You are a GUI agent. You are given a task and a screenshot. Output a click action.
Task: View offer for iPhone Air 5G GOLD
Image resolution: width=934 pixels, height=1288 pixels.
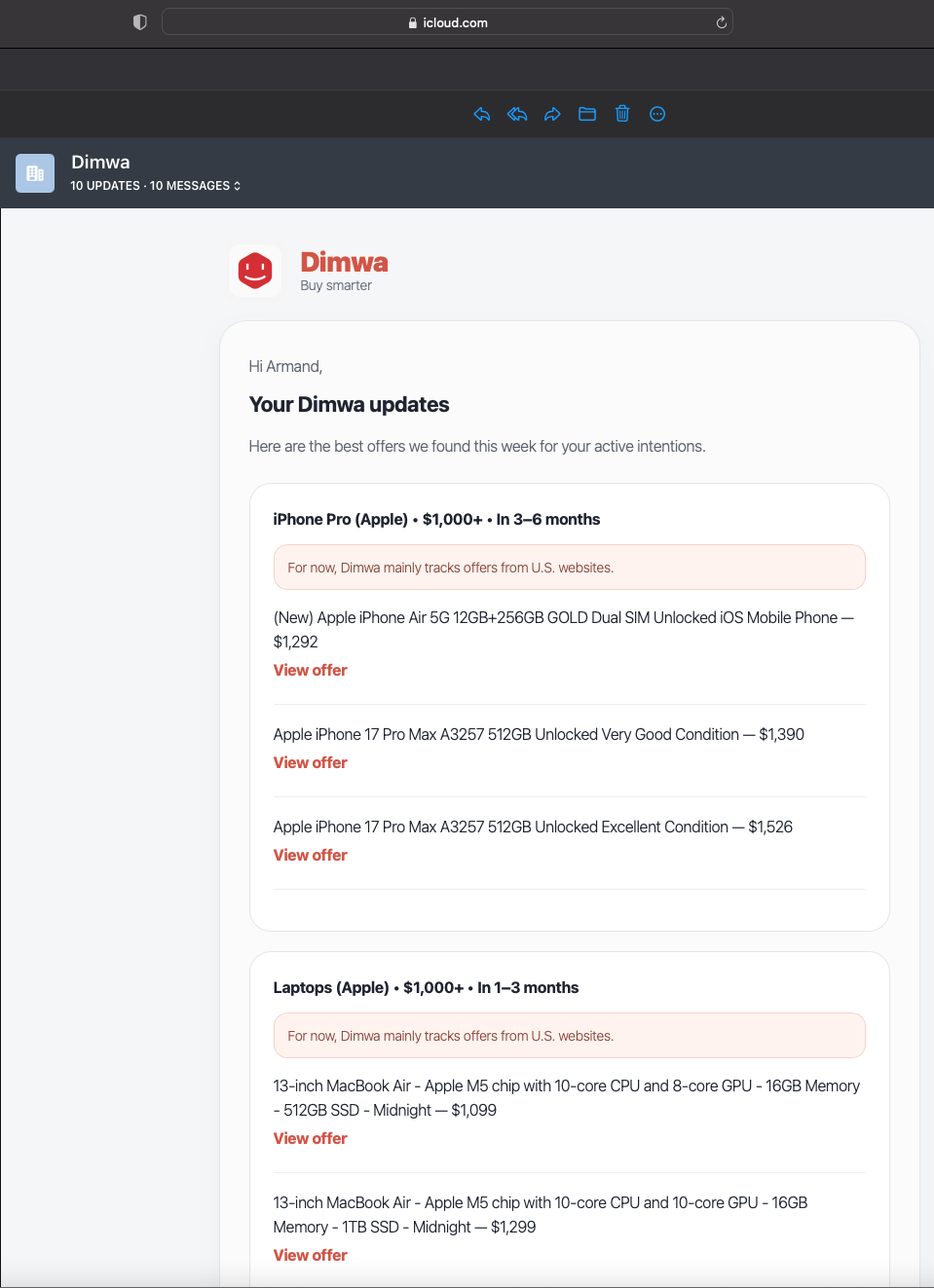(x=311, y=670)
